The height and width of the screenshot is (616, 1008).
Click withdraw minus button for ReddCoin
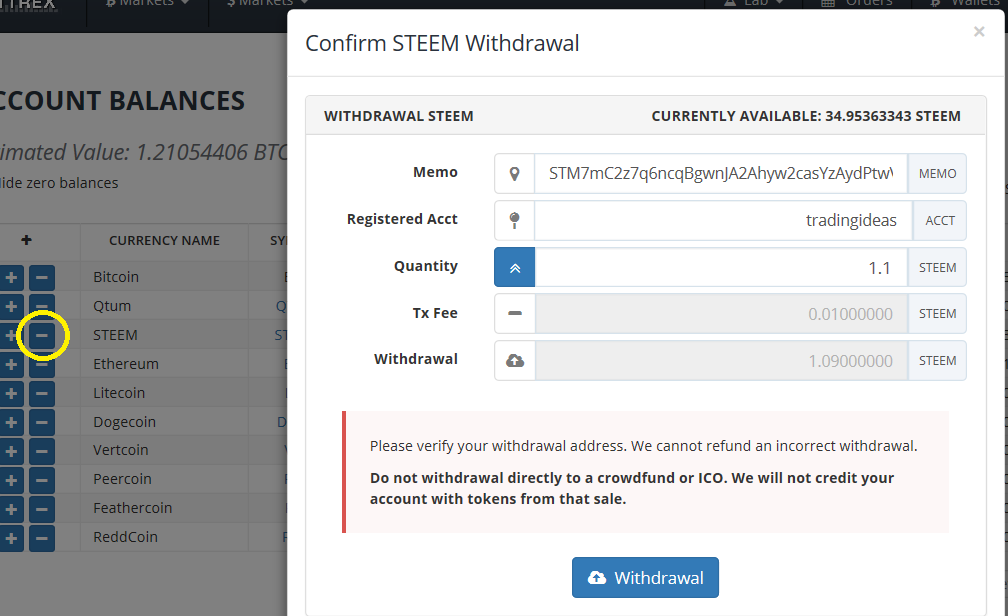point(42,538)
